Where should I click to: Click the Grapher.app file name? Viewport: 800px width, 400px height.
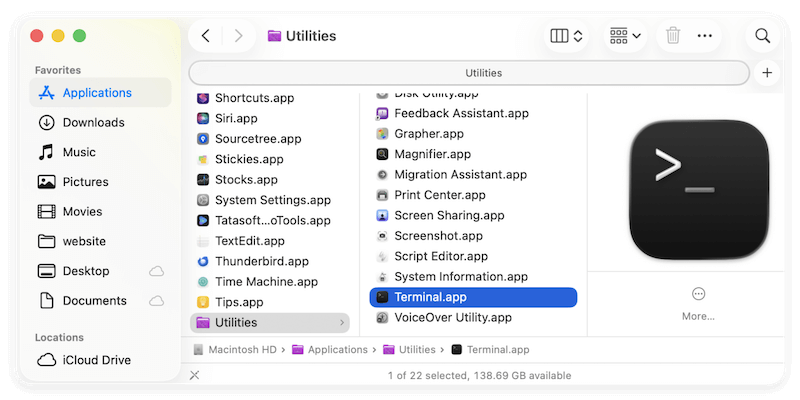(x=429, y=134)
